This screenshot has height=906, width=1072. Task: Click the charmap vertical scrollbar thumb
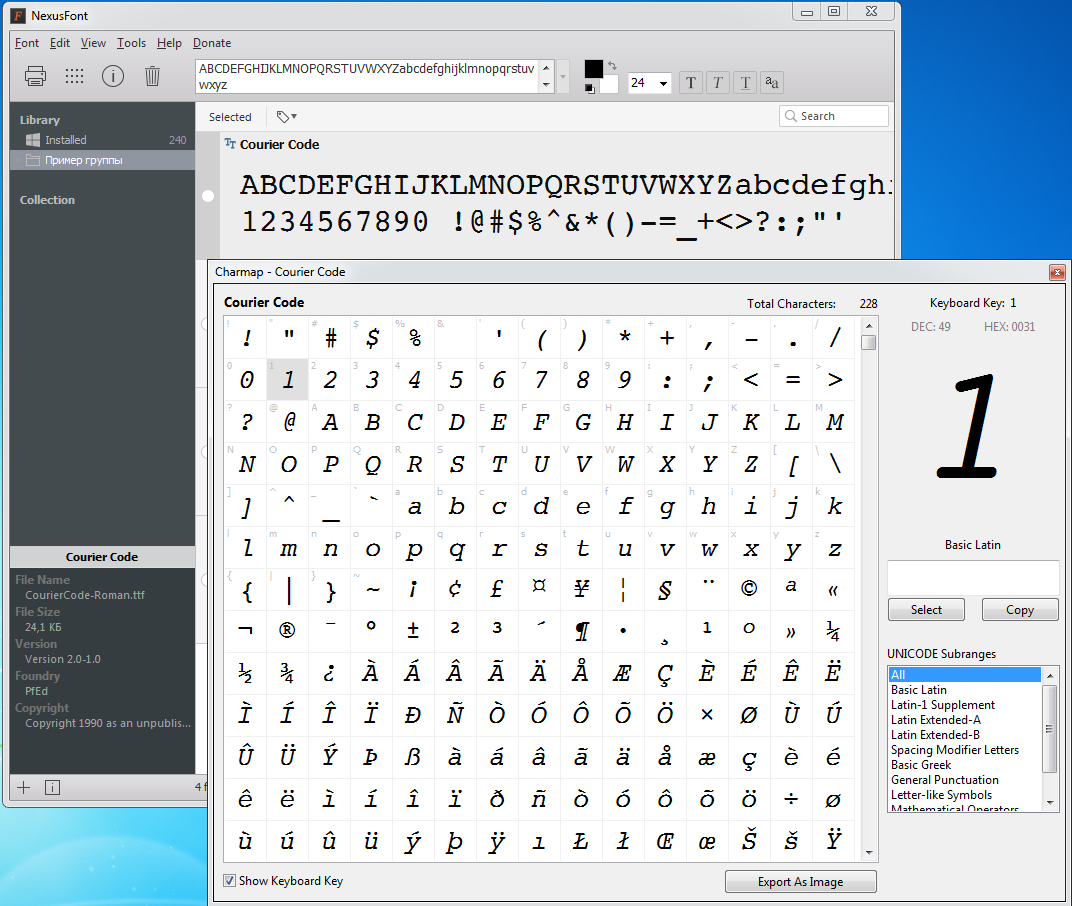pyautogui.click(x=869, y=343)
